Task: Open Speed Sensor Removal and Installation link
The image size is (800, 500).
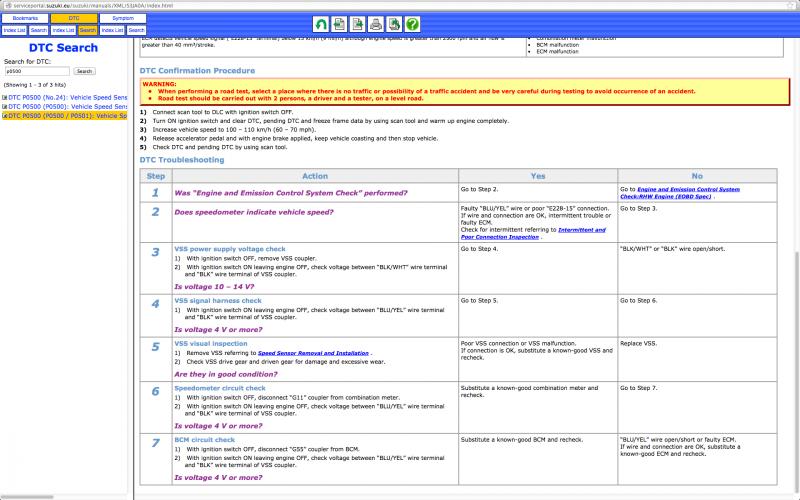Action: 313,353
